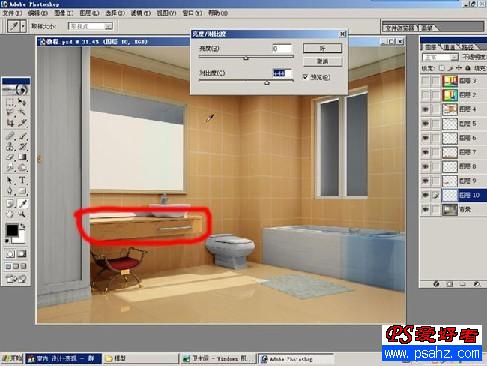Select the Blur tool

coord(10,168)
